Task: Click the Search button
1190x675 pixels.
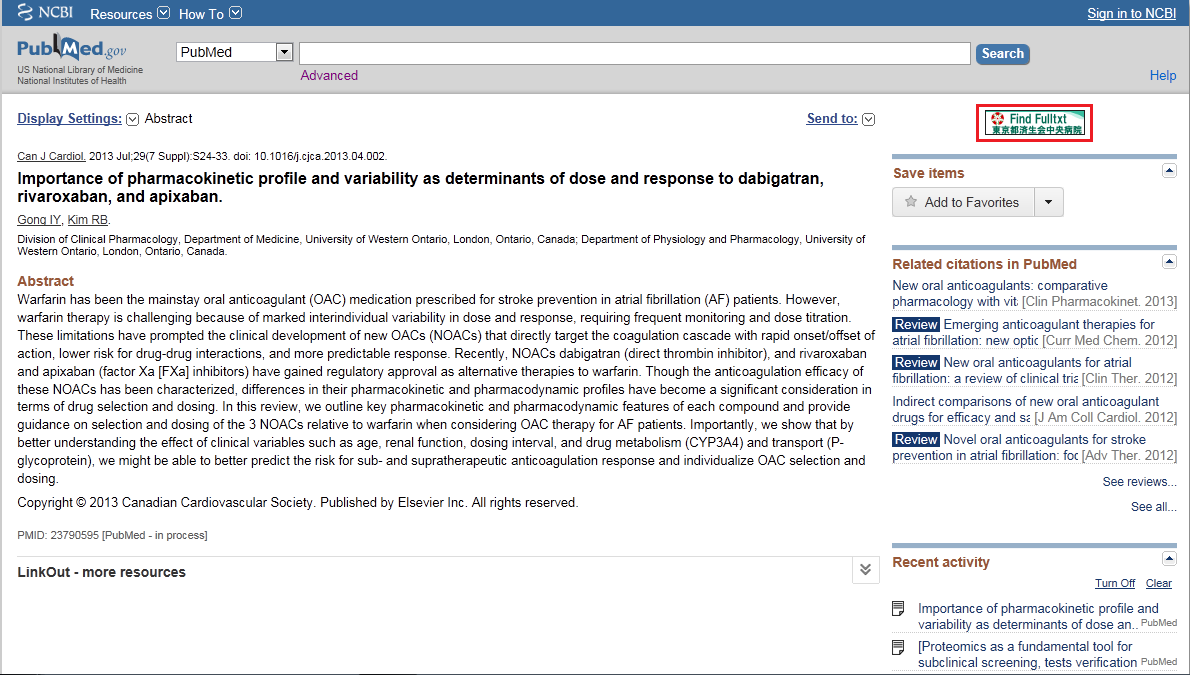Action: coord(1003,53)
